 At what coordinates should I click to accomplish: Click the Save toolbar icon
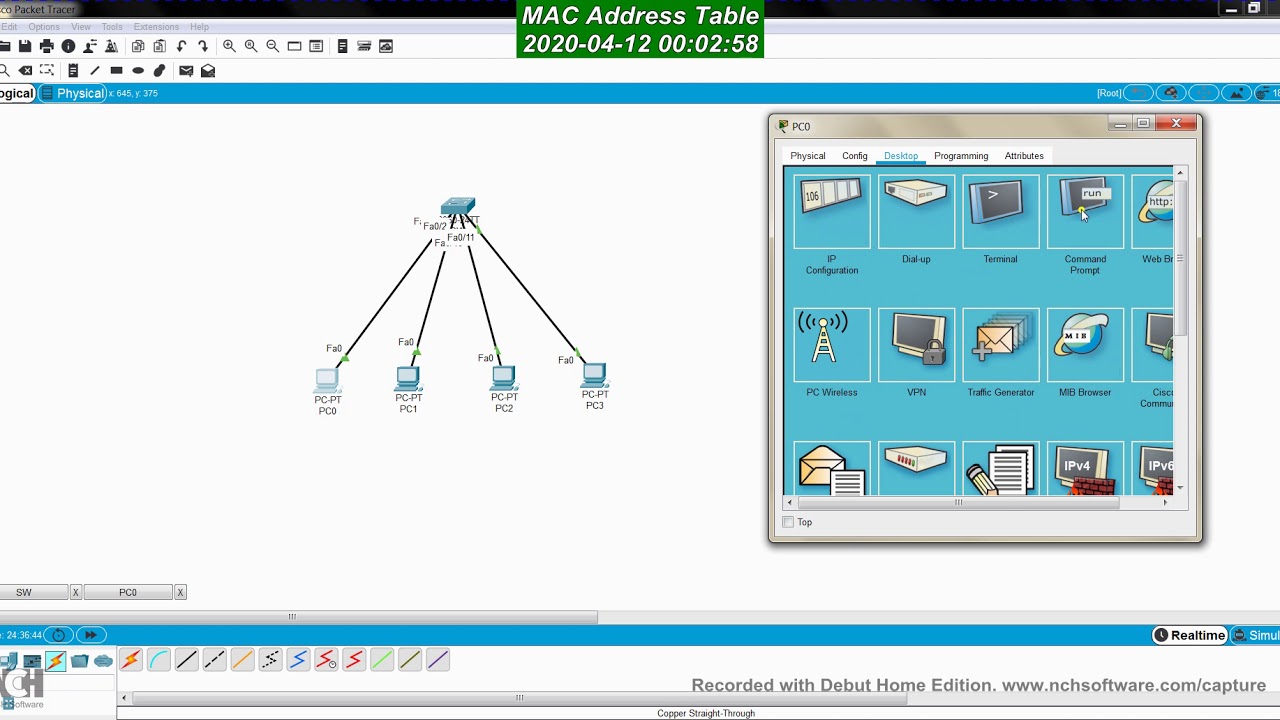click(x=24, y=46)
